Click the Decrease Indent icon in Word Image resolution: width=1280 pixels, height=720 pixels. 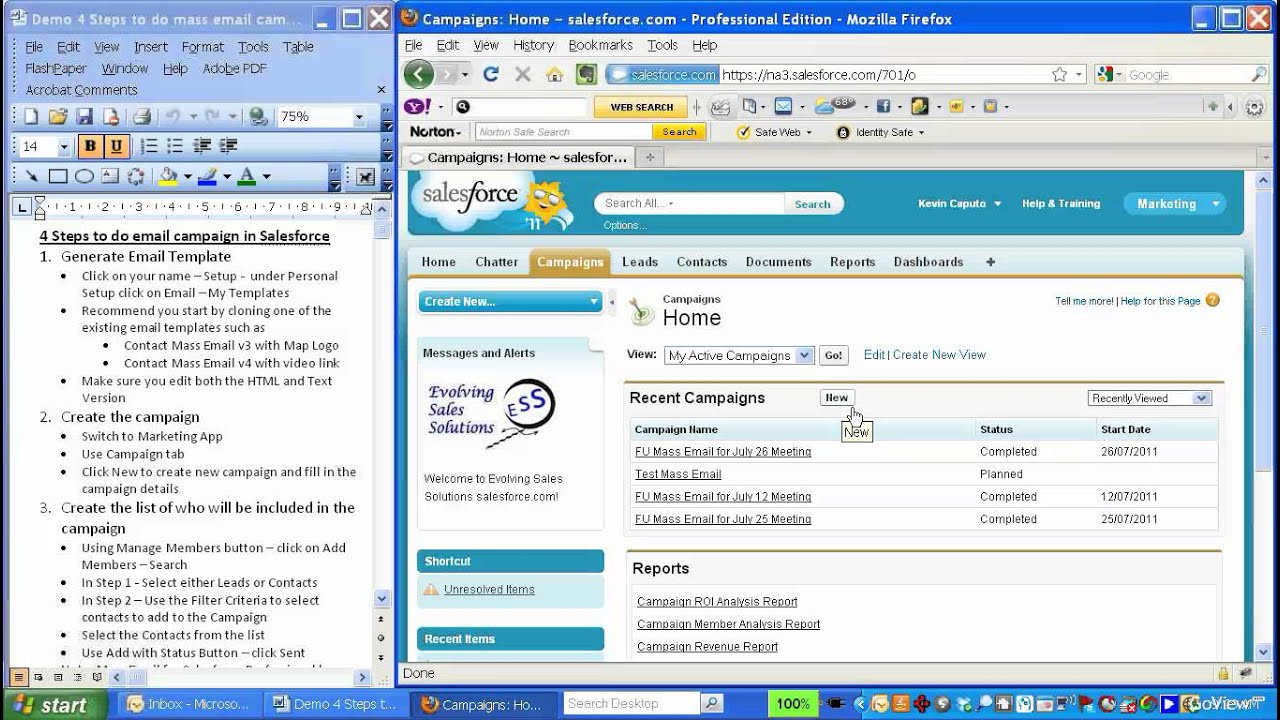202,146
